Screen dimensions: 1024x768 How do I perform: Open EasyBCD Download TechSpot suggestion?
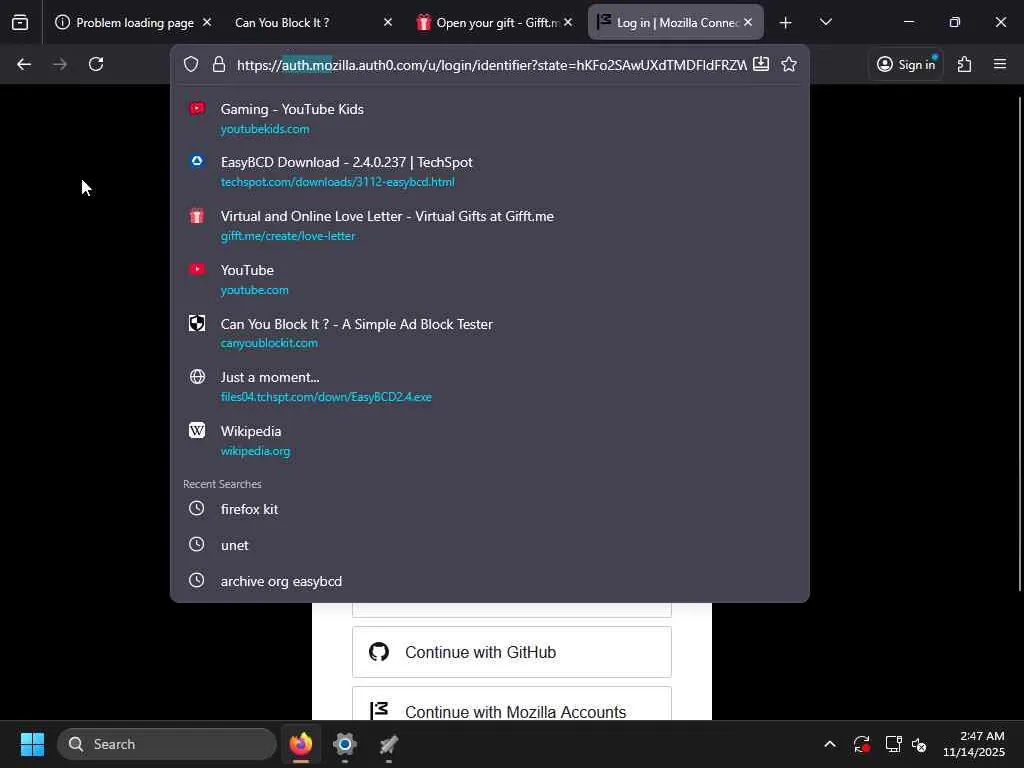coord(490,172)
